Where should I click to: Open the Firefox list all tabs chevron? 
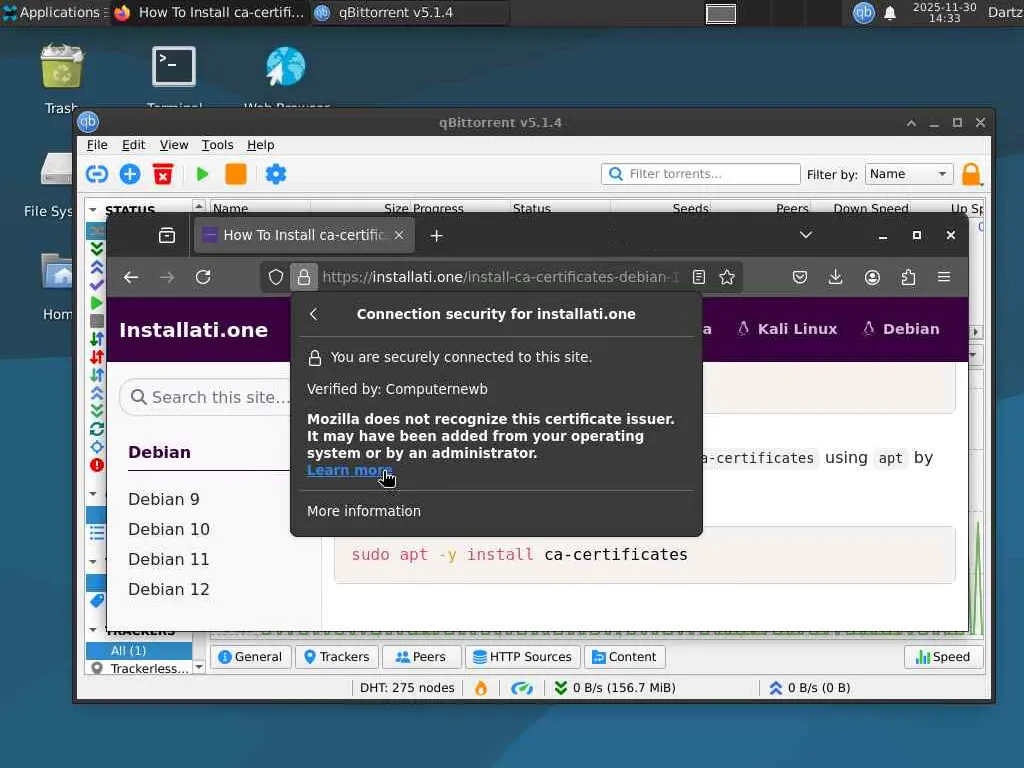(x=806, y=235)
